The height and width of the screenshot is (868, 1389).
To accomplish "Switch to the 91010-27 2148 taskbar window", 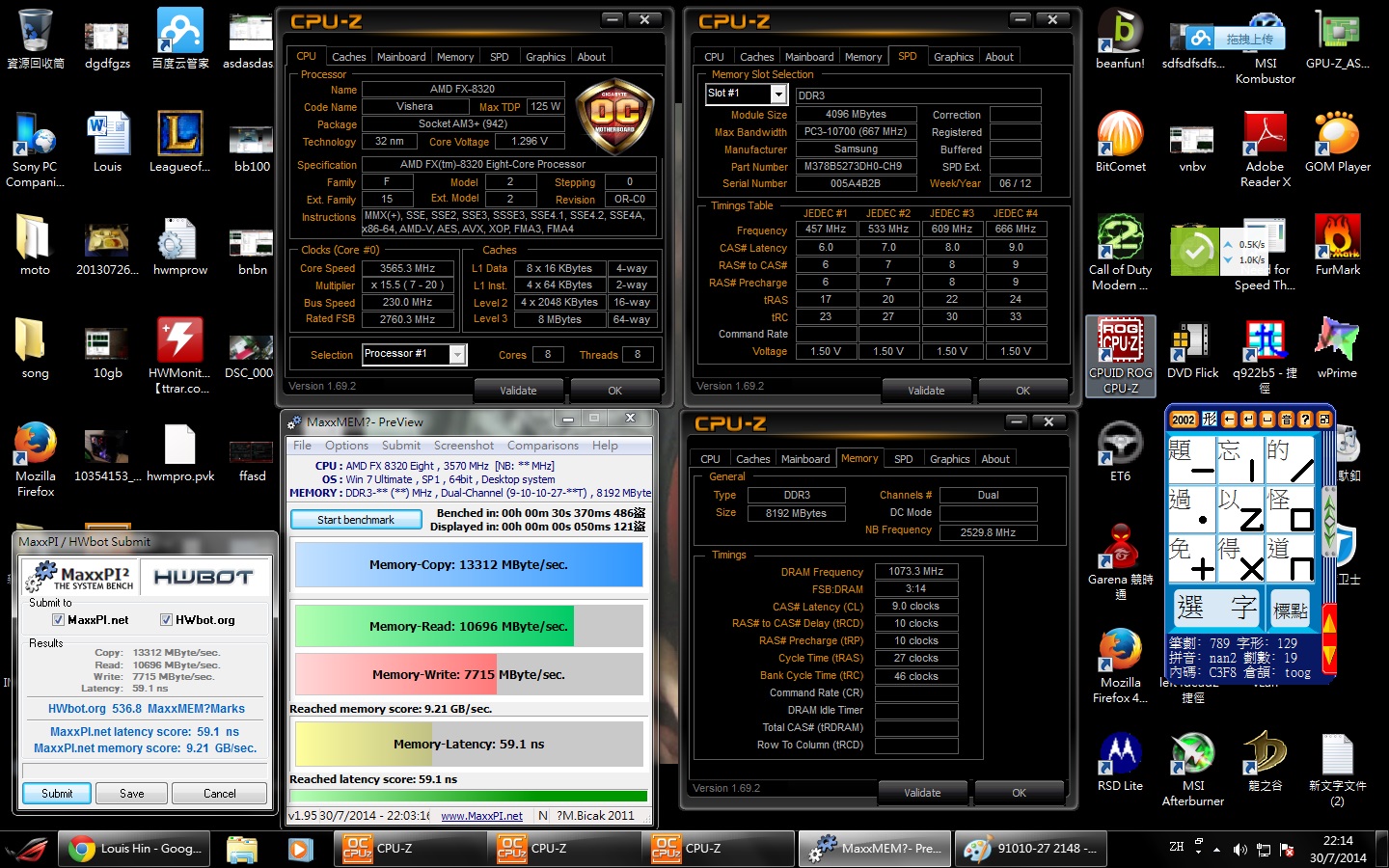I will click(x=1030, y=849).
